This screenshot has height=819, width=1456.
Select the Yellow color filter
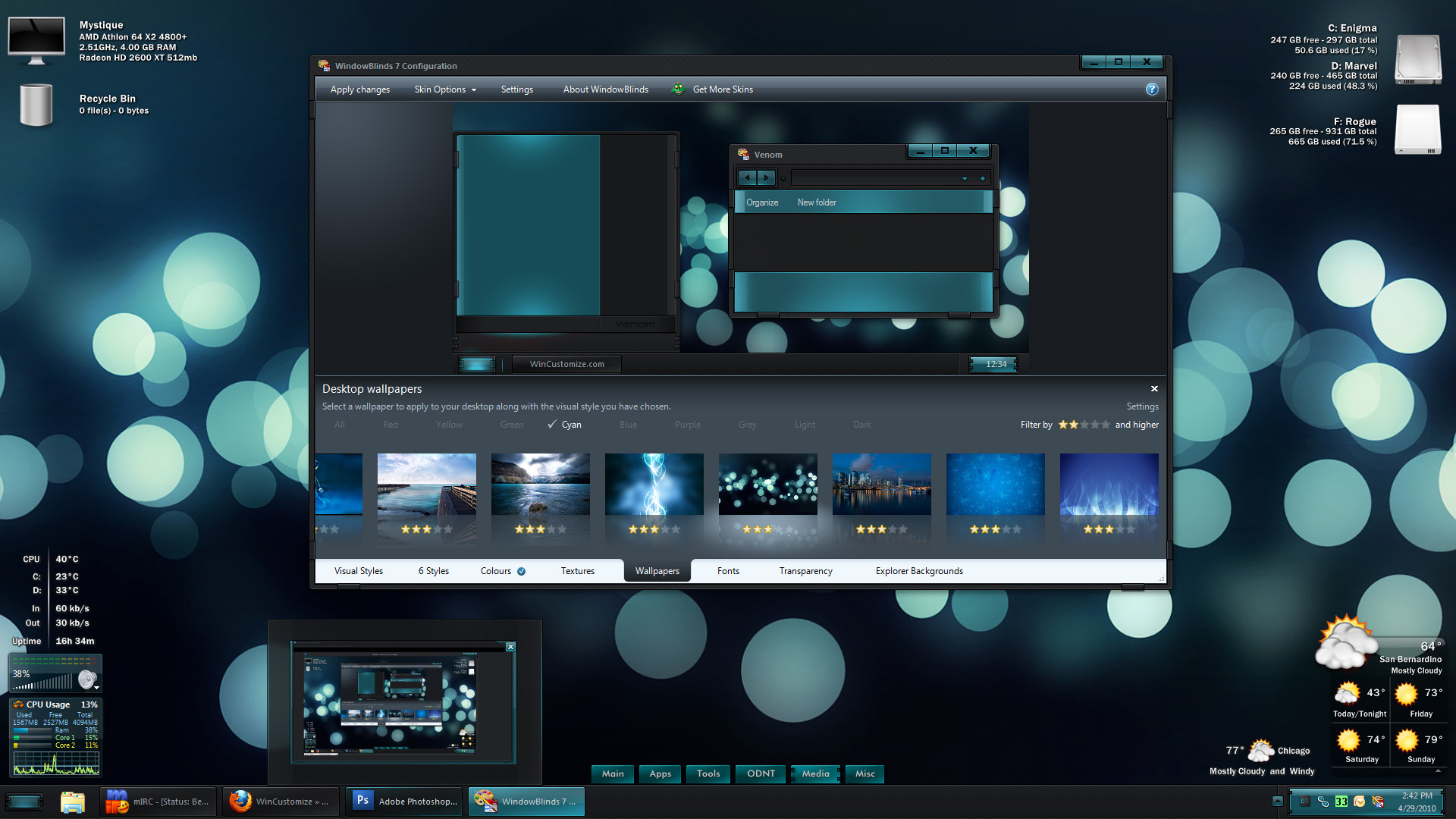449,425
